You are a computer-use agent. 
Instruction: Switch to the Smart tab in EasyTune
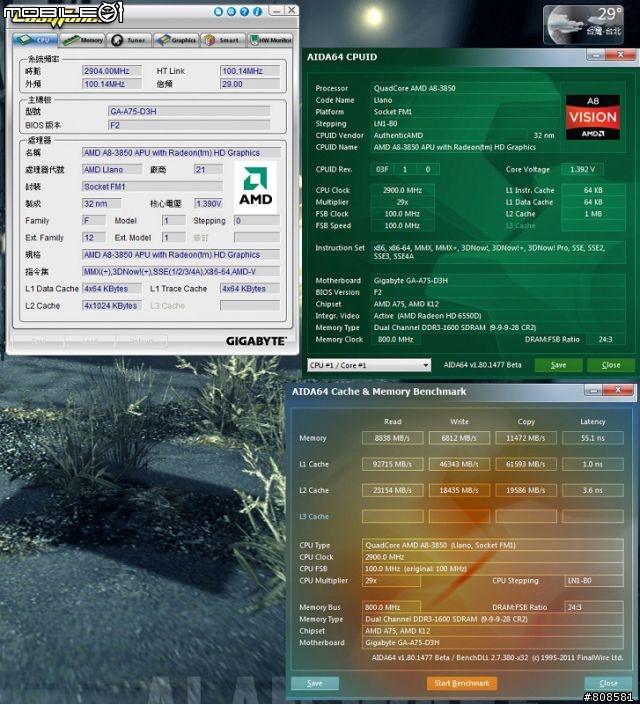(223, 40)
